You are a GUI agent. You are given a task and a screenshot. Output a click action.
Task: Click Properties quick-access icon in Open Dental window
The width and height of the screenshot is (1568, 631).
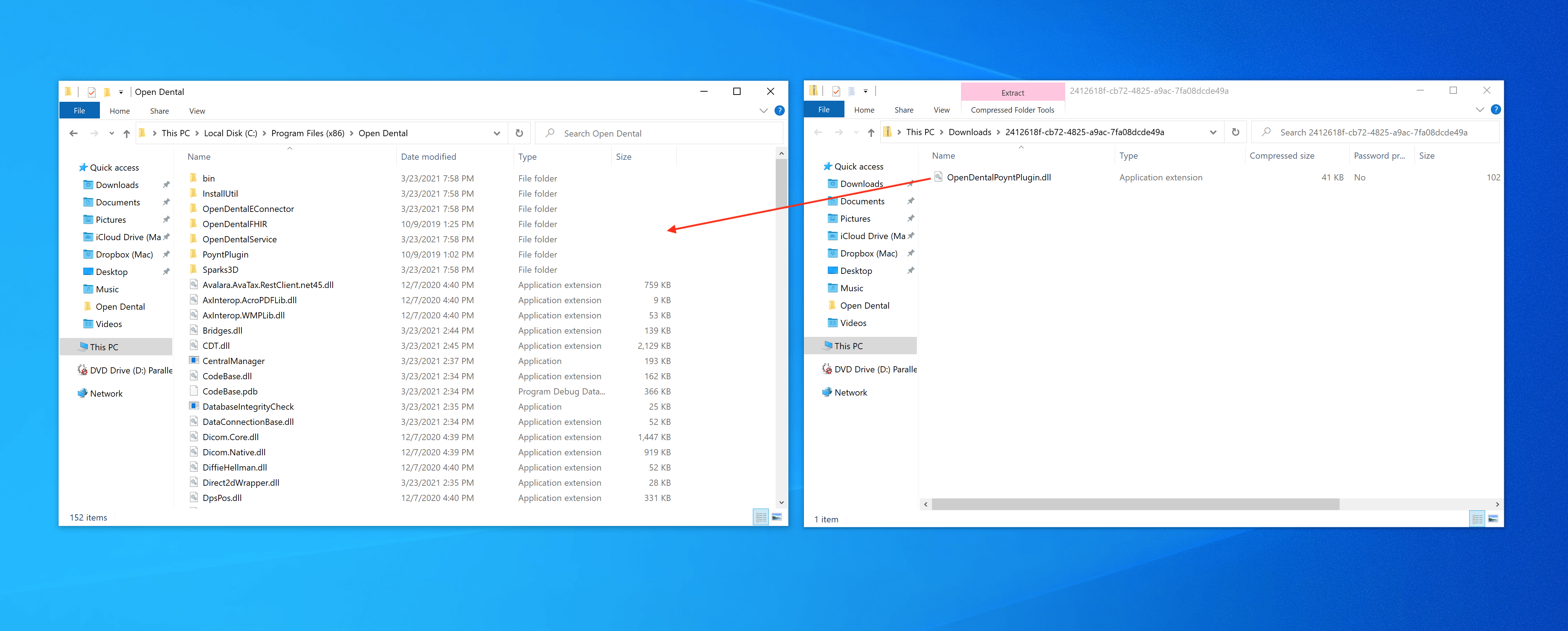point(91,92)
